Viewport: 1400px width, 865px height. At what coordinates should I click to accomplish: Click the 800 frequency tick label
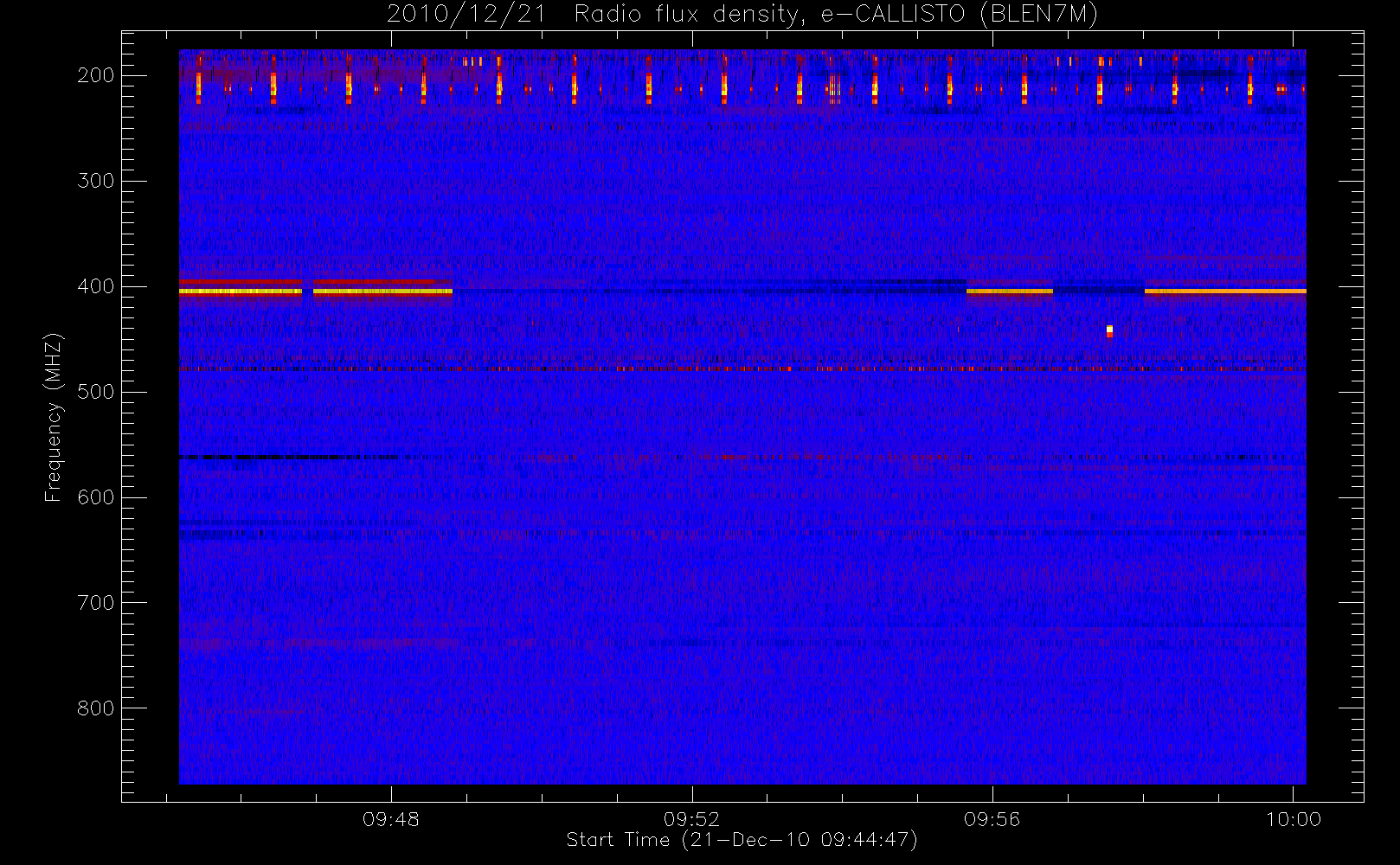95,708
